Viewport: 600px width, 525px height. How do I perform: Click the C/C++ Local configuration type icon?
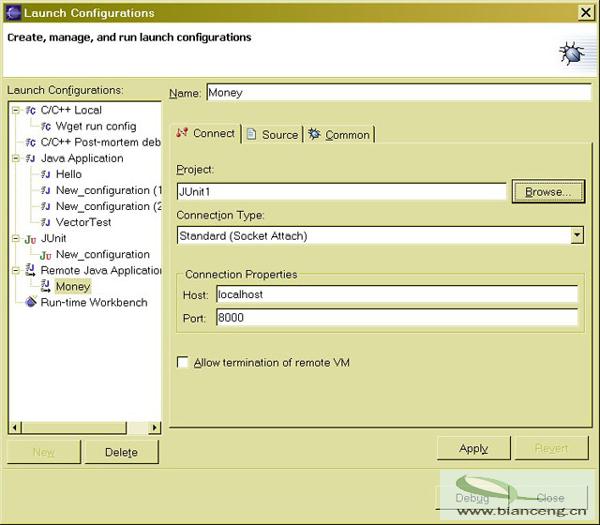click(x=31, y=111)
